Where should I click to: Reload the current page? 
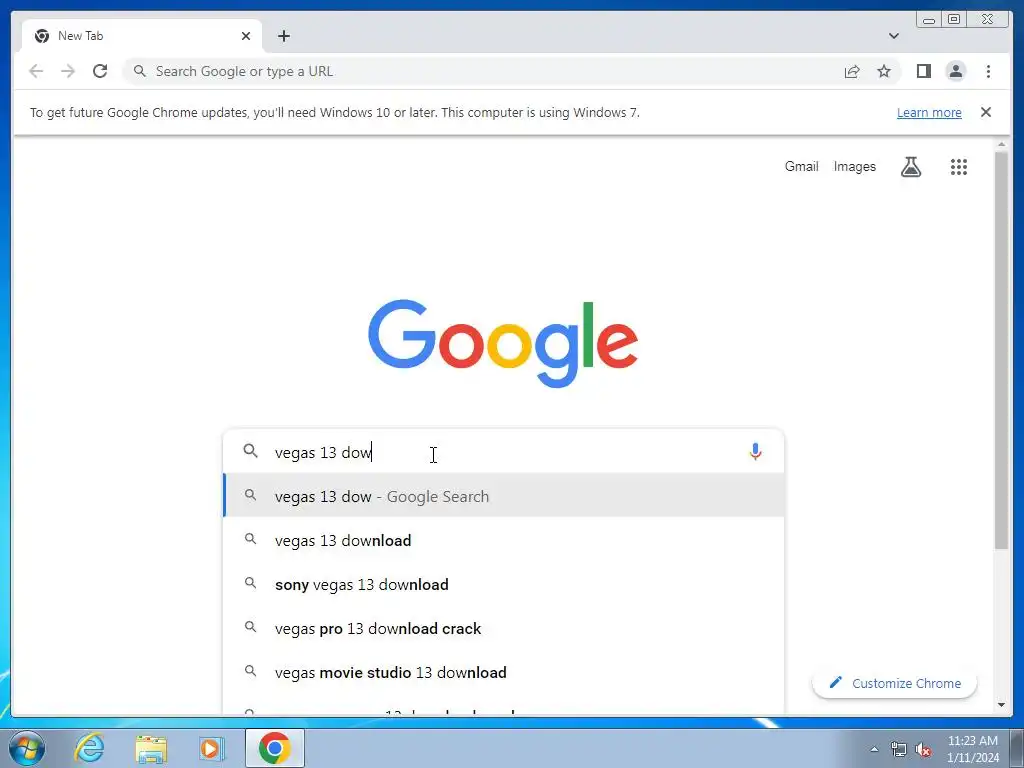(100, 71)
